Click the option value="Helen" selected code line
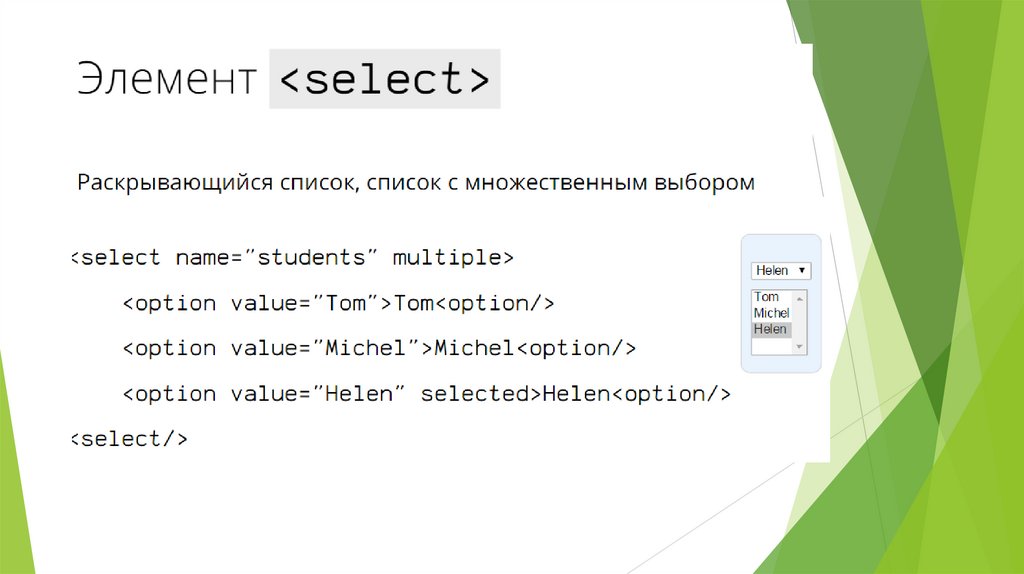The image size is (1024, 574). (426, 394)
